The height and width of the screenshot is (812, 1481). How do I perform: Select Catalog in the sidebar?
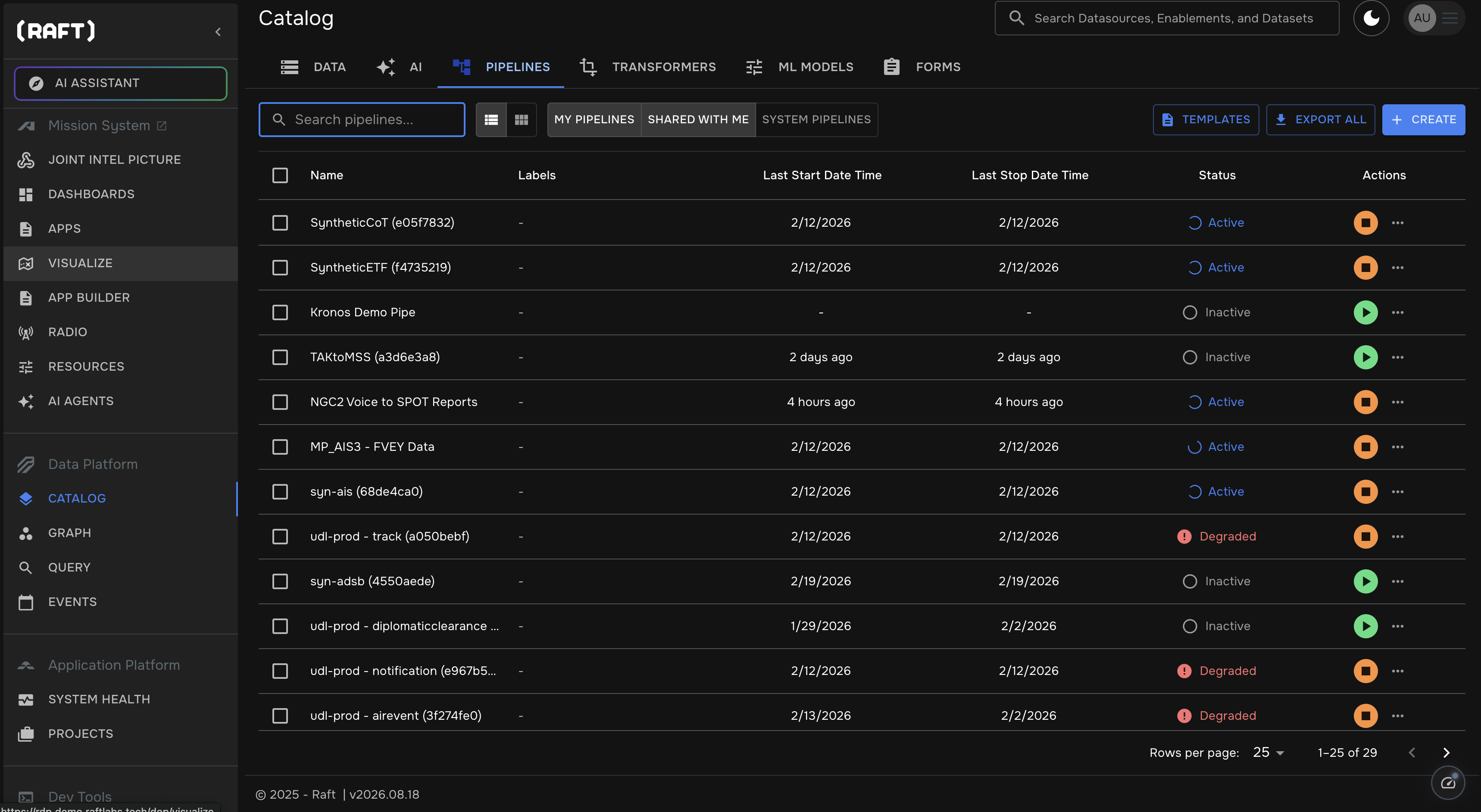[x=121, y=499]
